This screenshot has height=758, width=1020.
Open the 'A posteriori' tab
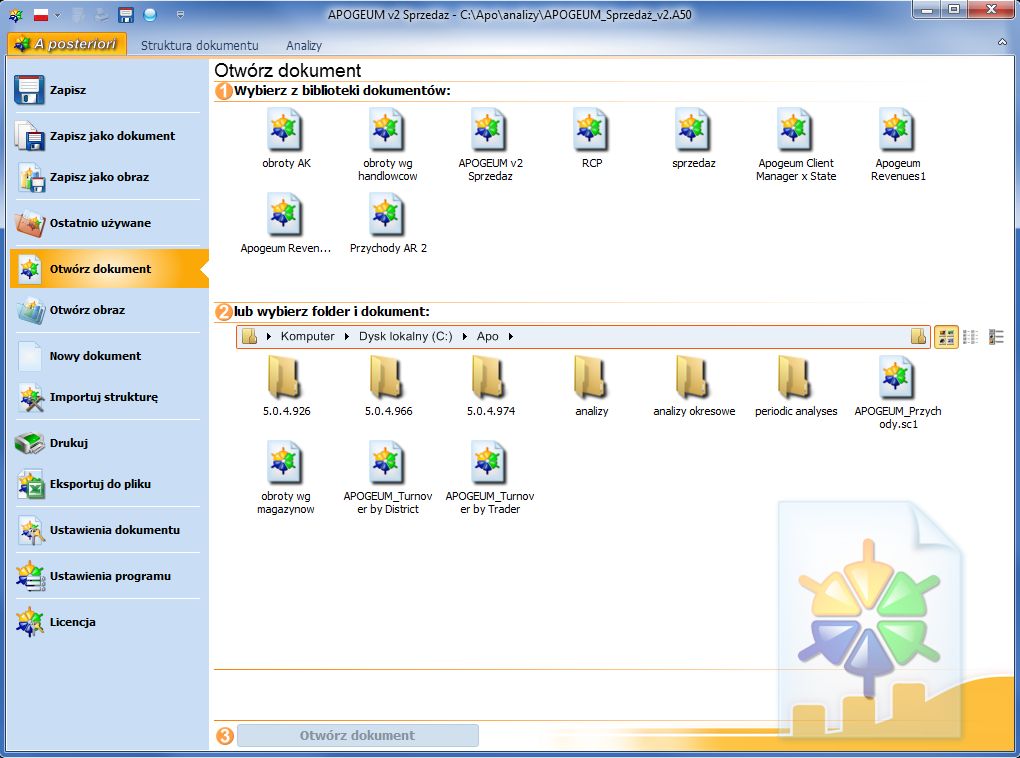(67, 44)
